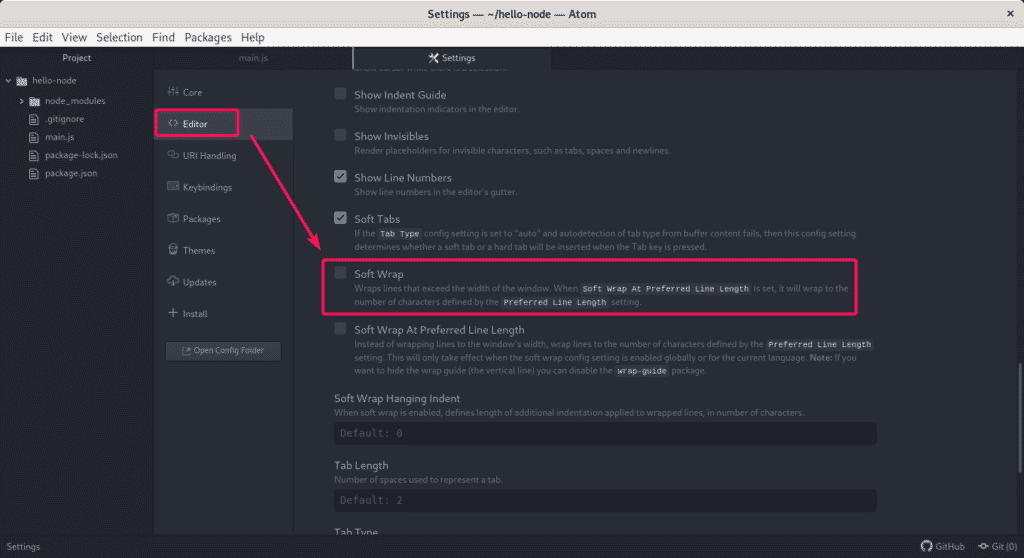Open the Keybindings settings section

pos(223,187)
